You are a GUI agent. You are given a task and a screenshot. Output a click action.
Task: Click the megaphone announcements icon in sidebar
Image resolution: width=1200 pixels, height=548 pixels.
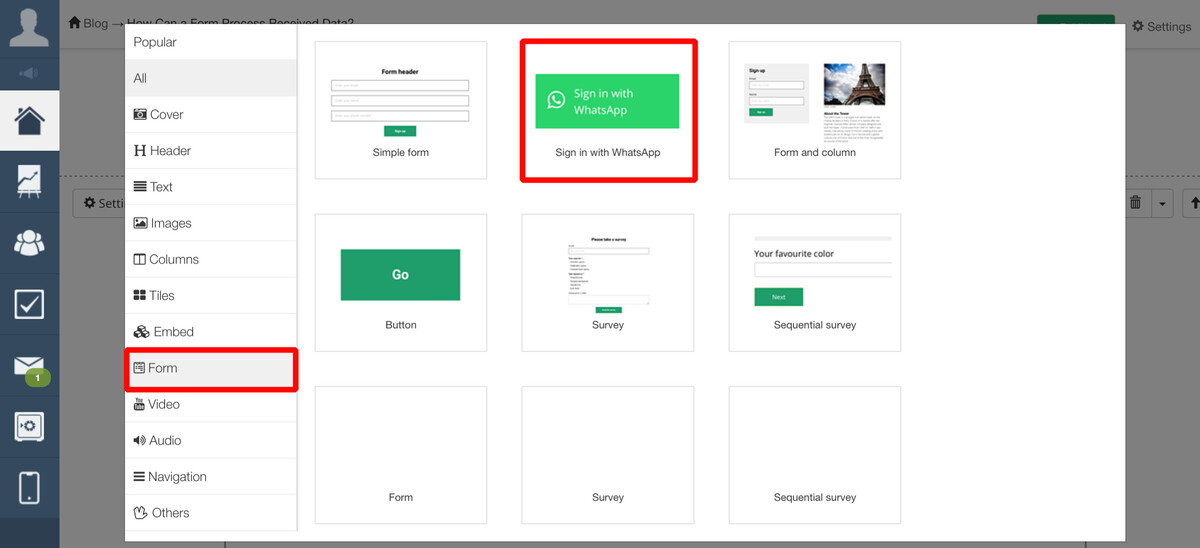(x=29, y=73)
